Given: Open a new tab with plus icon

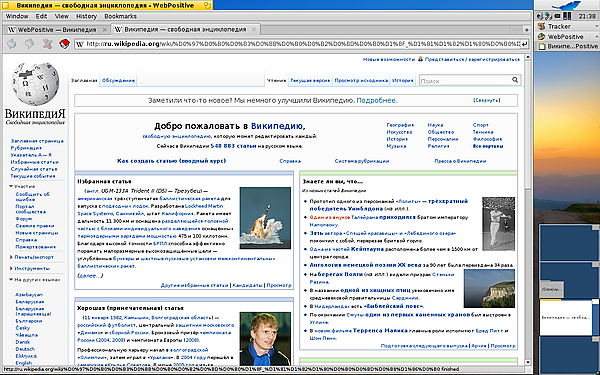Looking at the screenshot, I should (x=527, y=29).
